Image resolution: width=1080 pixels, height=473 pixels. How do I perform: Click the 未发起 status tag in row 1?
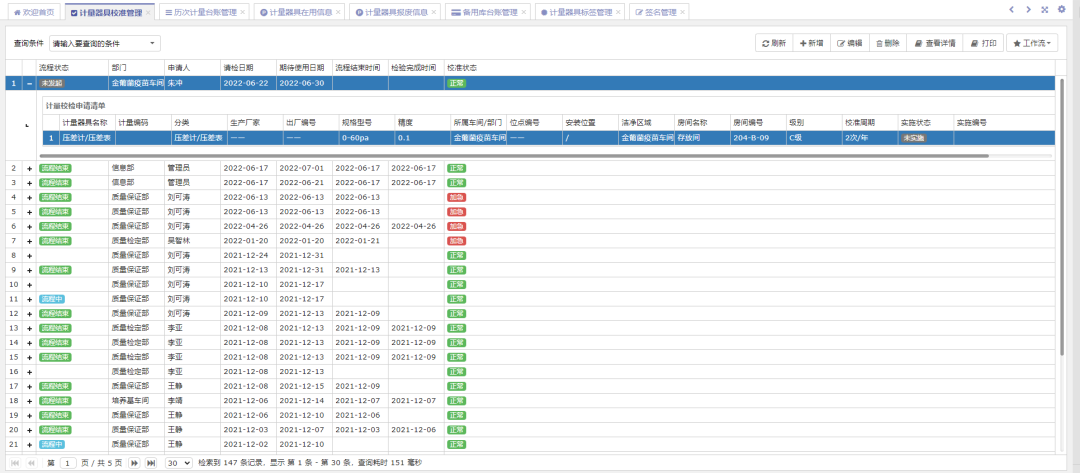coord(52,83)
